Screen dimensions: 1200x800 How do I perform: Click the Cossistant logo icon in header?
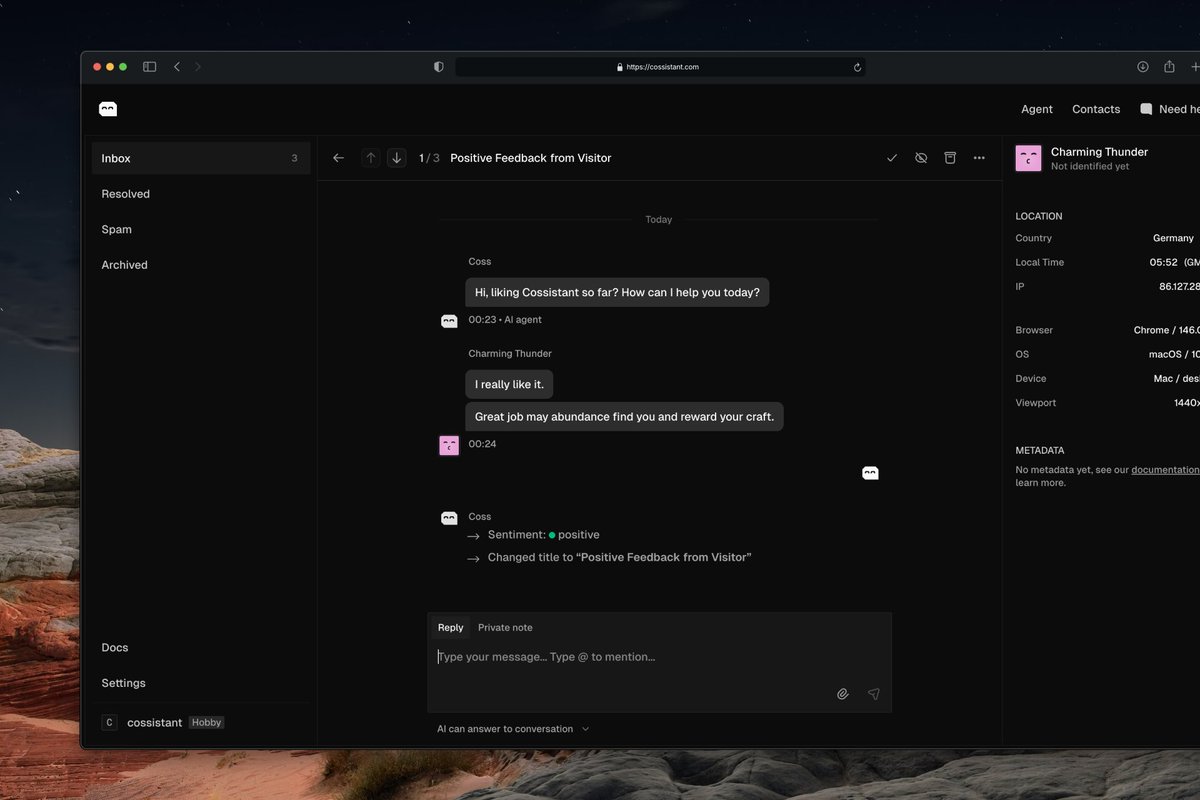click(108, 109)
